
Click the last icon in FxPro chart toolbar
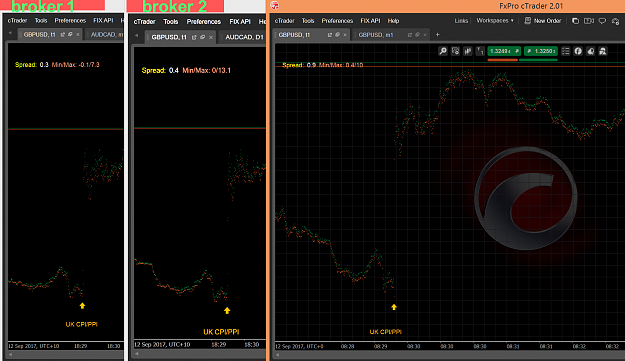point(603,51)
